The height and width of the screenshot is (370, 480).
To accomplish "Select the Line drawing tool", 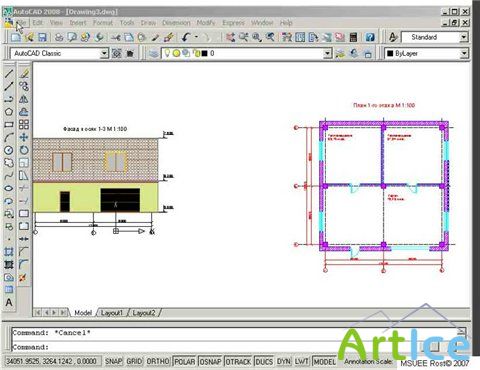I will pos(9,73).
